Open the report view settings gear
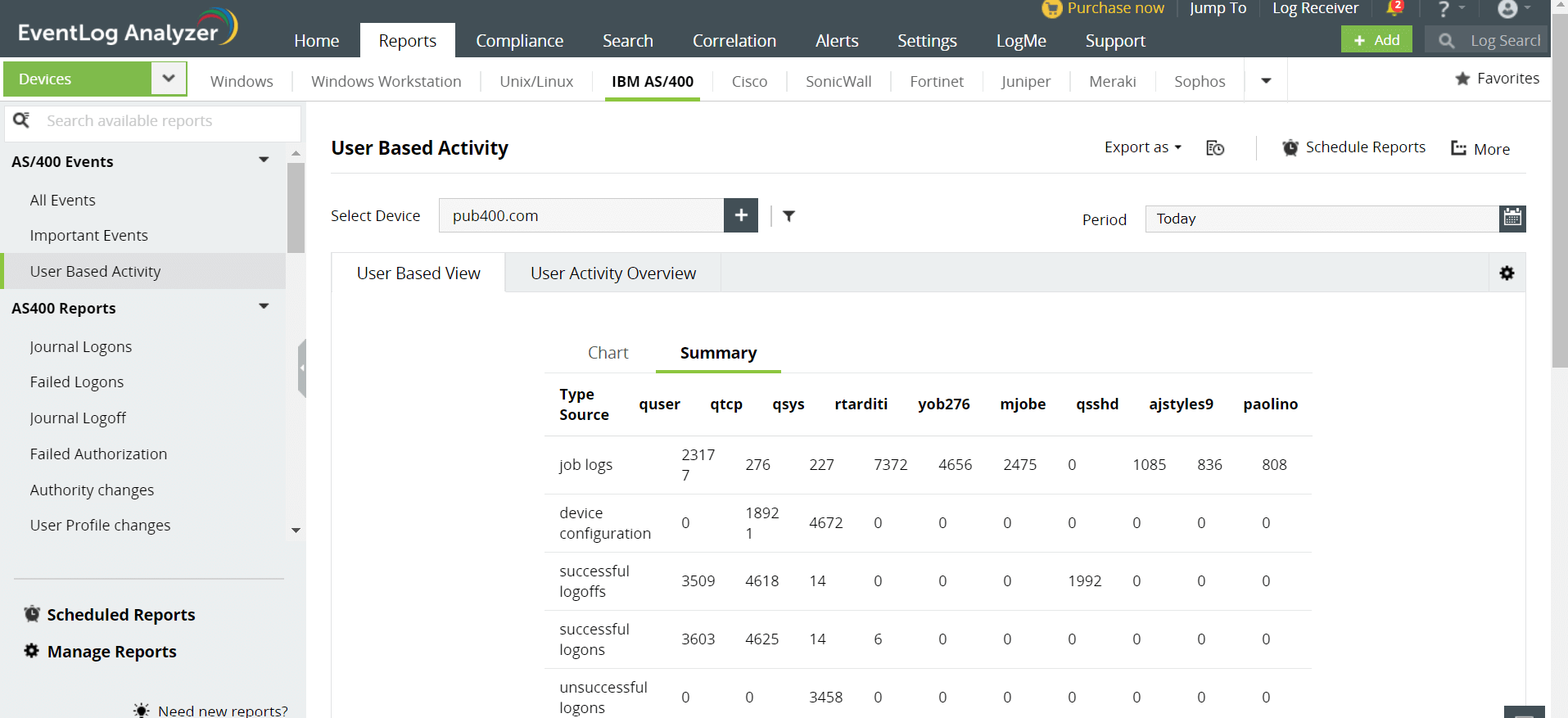The image size is (1568, 718). click(1507, 273)
